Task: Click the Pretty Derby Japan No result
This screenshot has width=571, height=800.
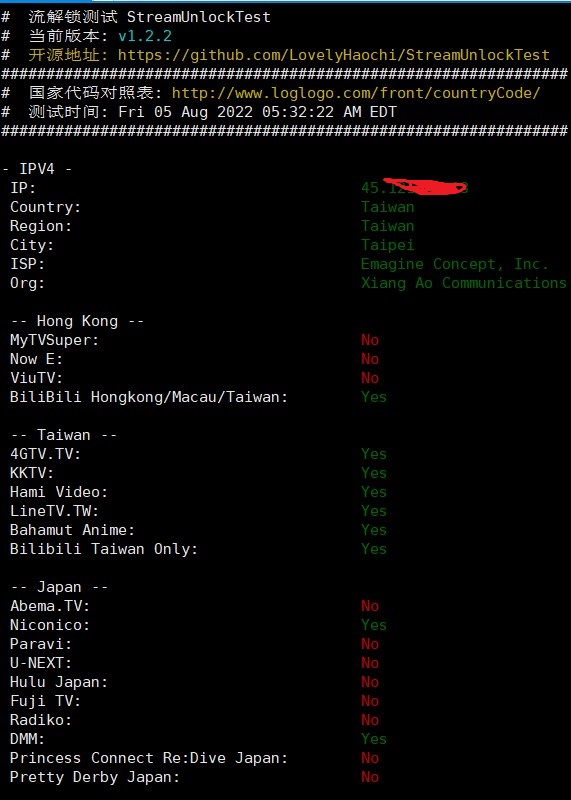Action: point(370,777)
